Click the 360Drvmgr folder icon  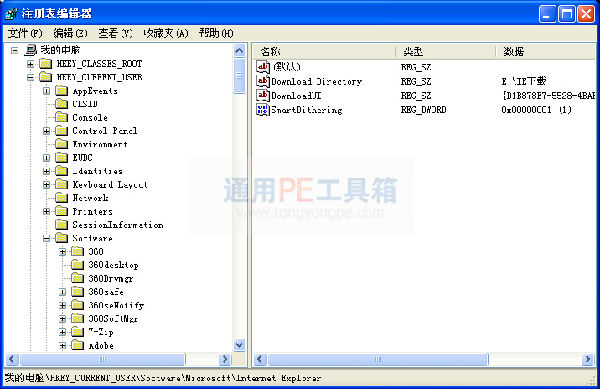pyautogui.click(x=78, y=278)
